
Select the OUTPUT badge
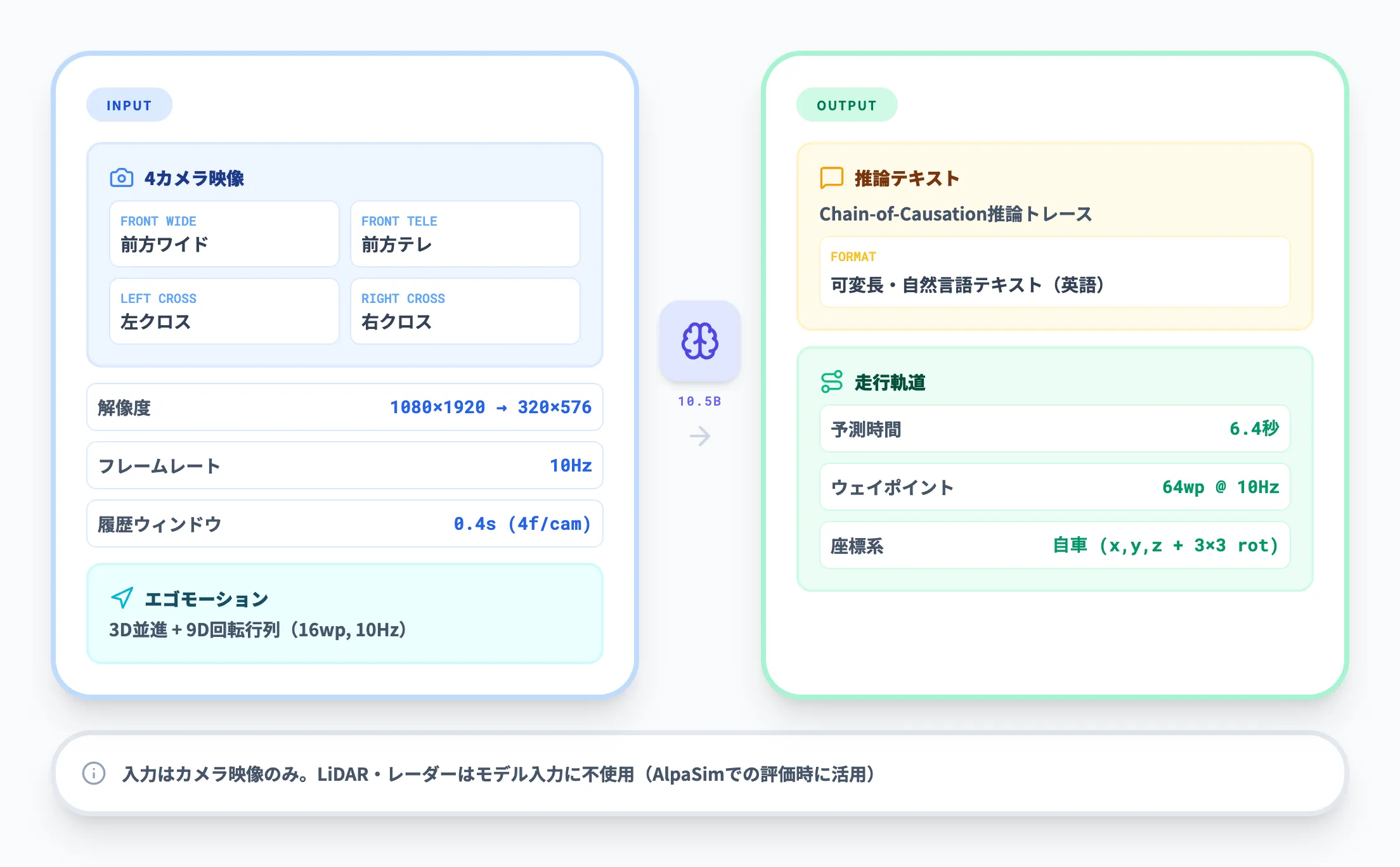[x=846, y=105]
